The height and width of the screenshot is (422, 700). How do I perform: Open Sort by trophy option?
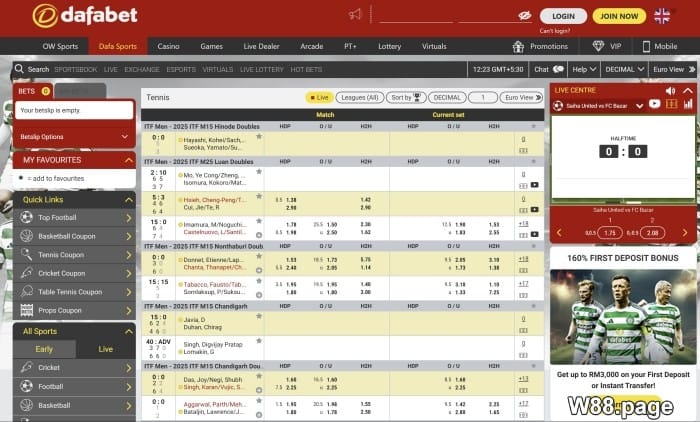(x=406, y=97)
